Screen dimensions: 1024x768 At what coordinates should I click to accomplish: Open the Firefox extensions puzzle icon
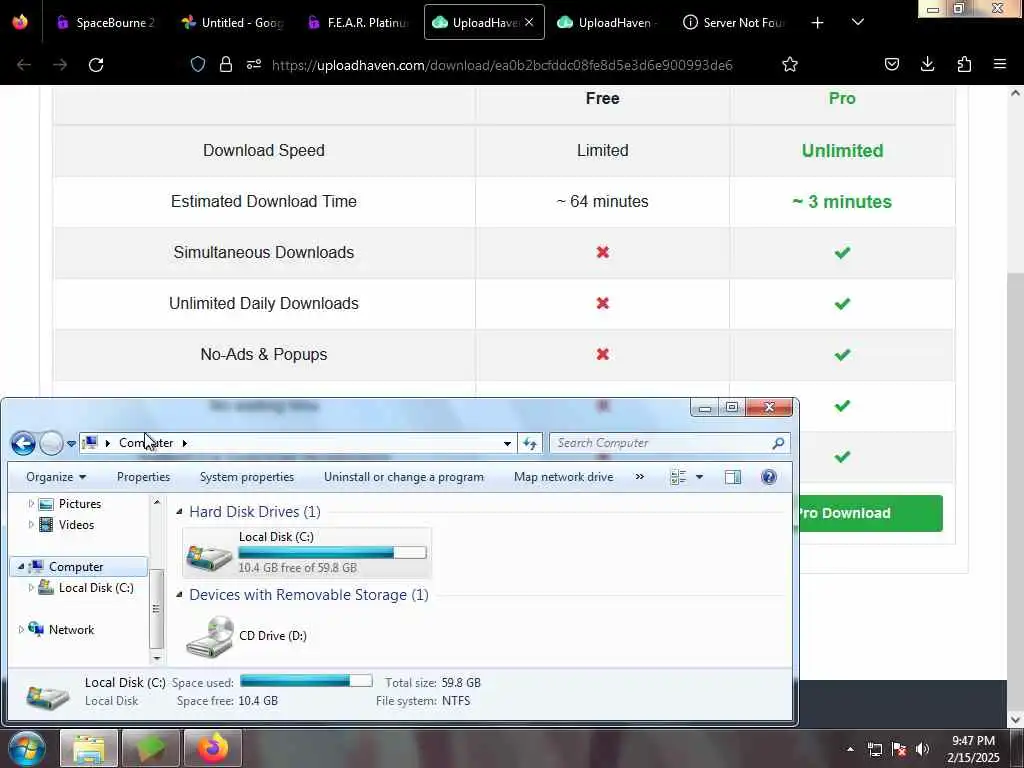[964, 64]
